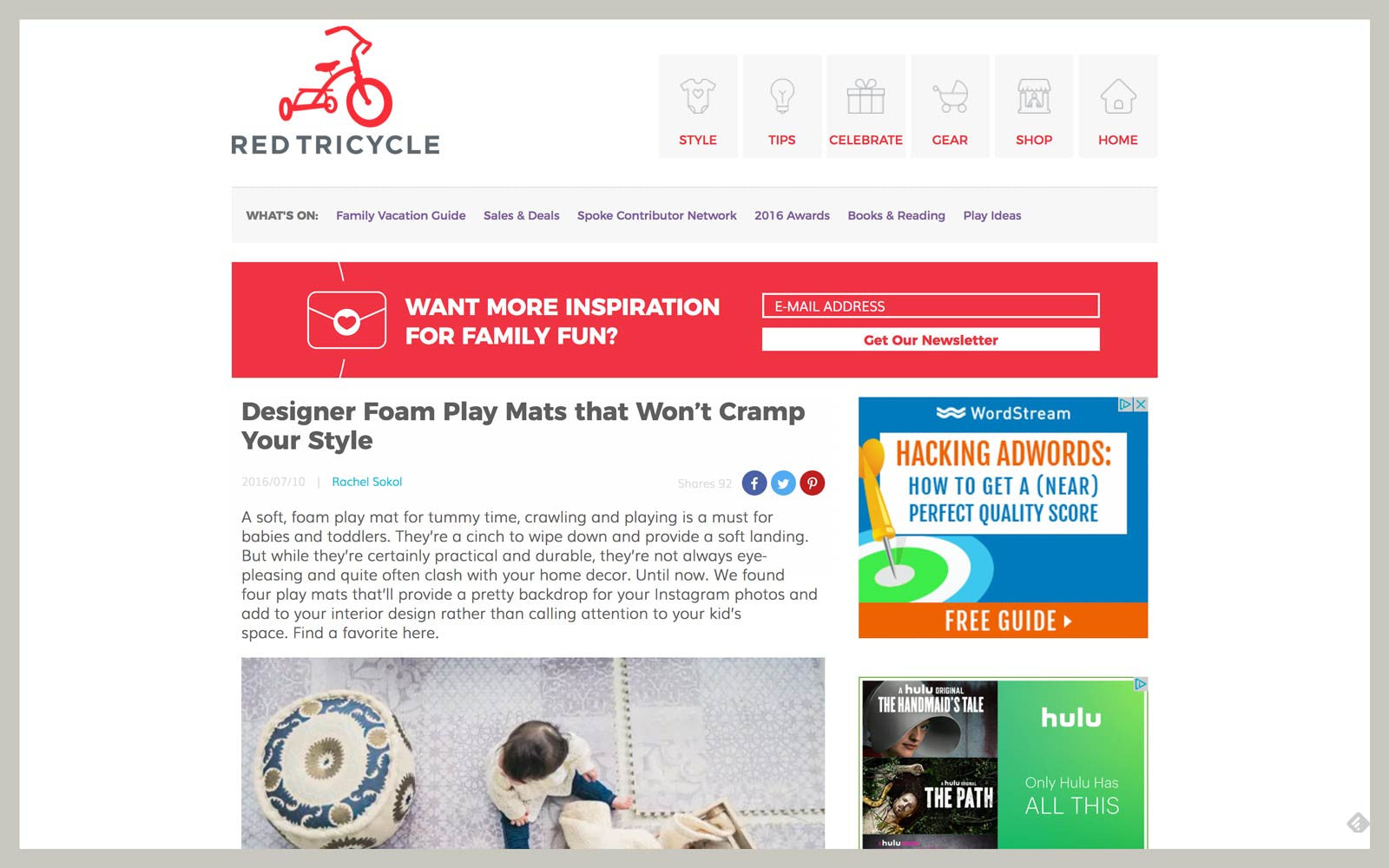
Task: Visit Spoke Contributor Network page
Action: coord(657,215)
